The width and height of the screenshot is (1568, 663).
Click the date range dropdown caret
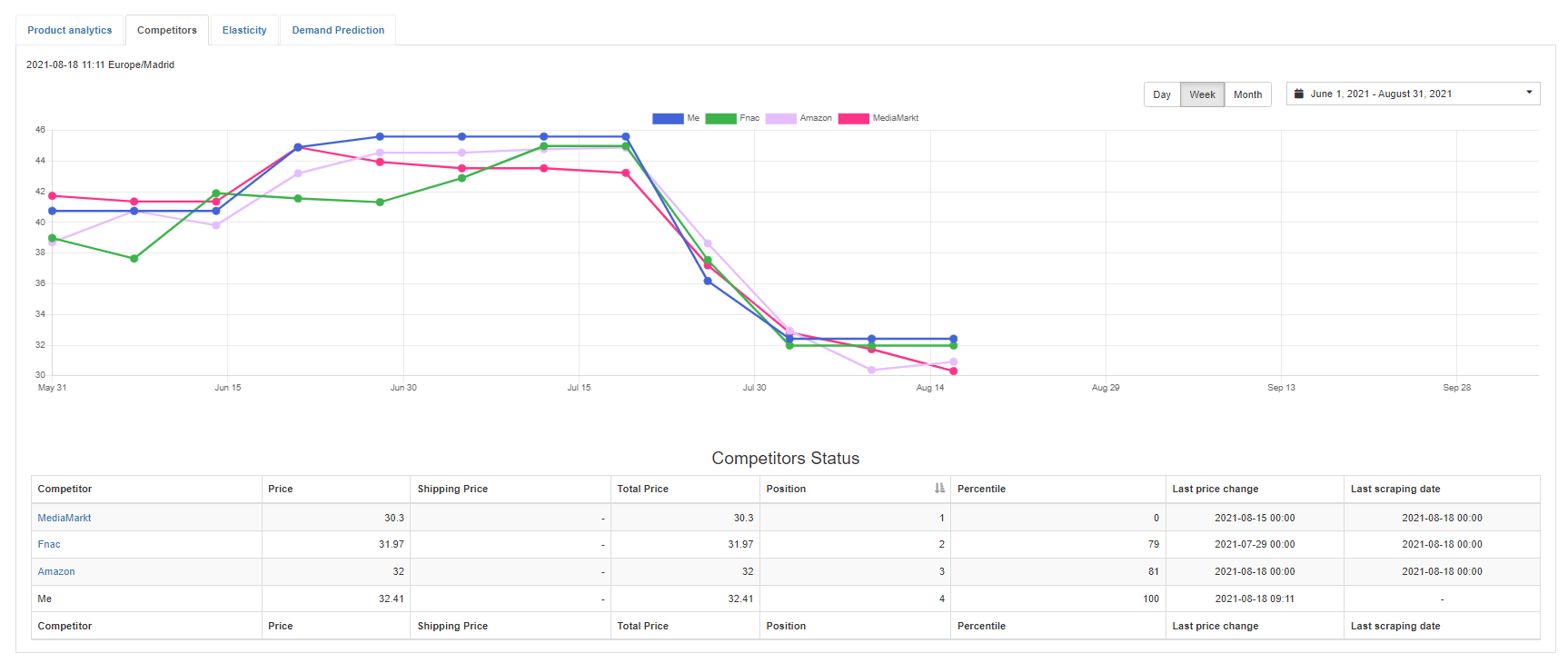1529,93
